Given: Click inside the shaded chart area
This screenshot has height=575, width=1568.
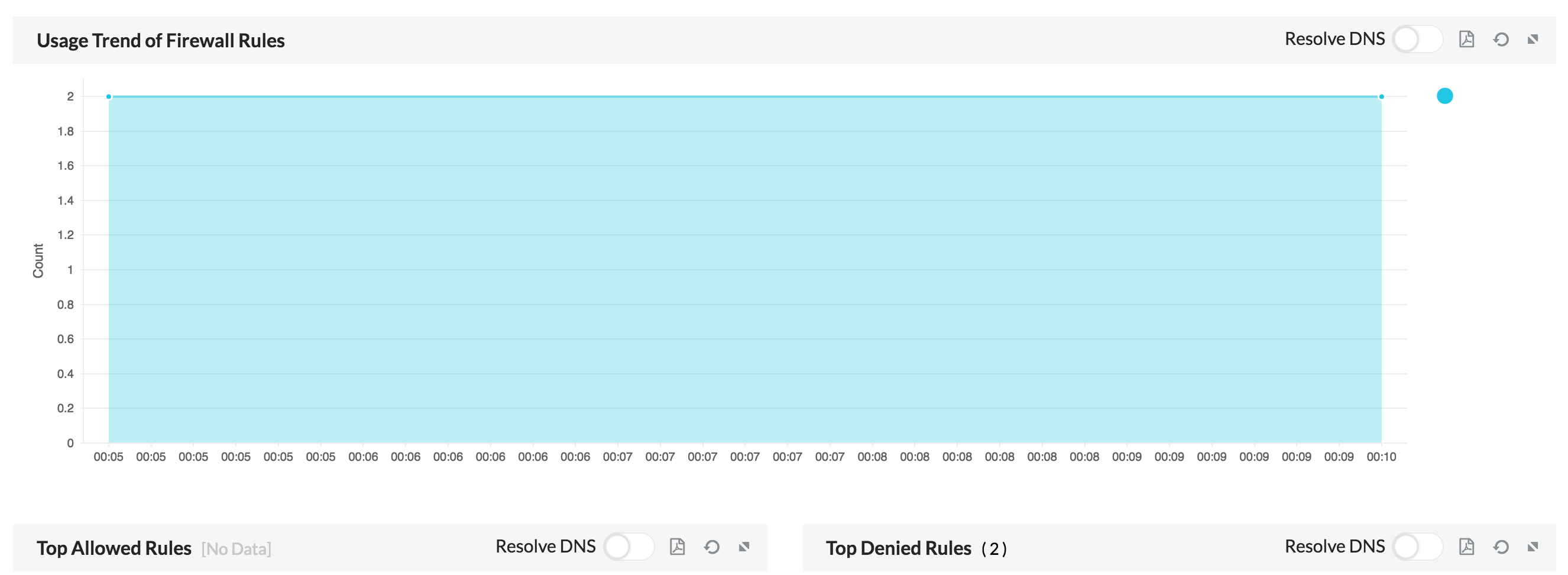Looking at the screenshot, I should 730,274.
